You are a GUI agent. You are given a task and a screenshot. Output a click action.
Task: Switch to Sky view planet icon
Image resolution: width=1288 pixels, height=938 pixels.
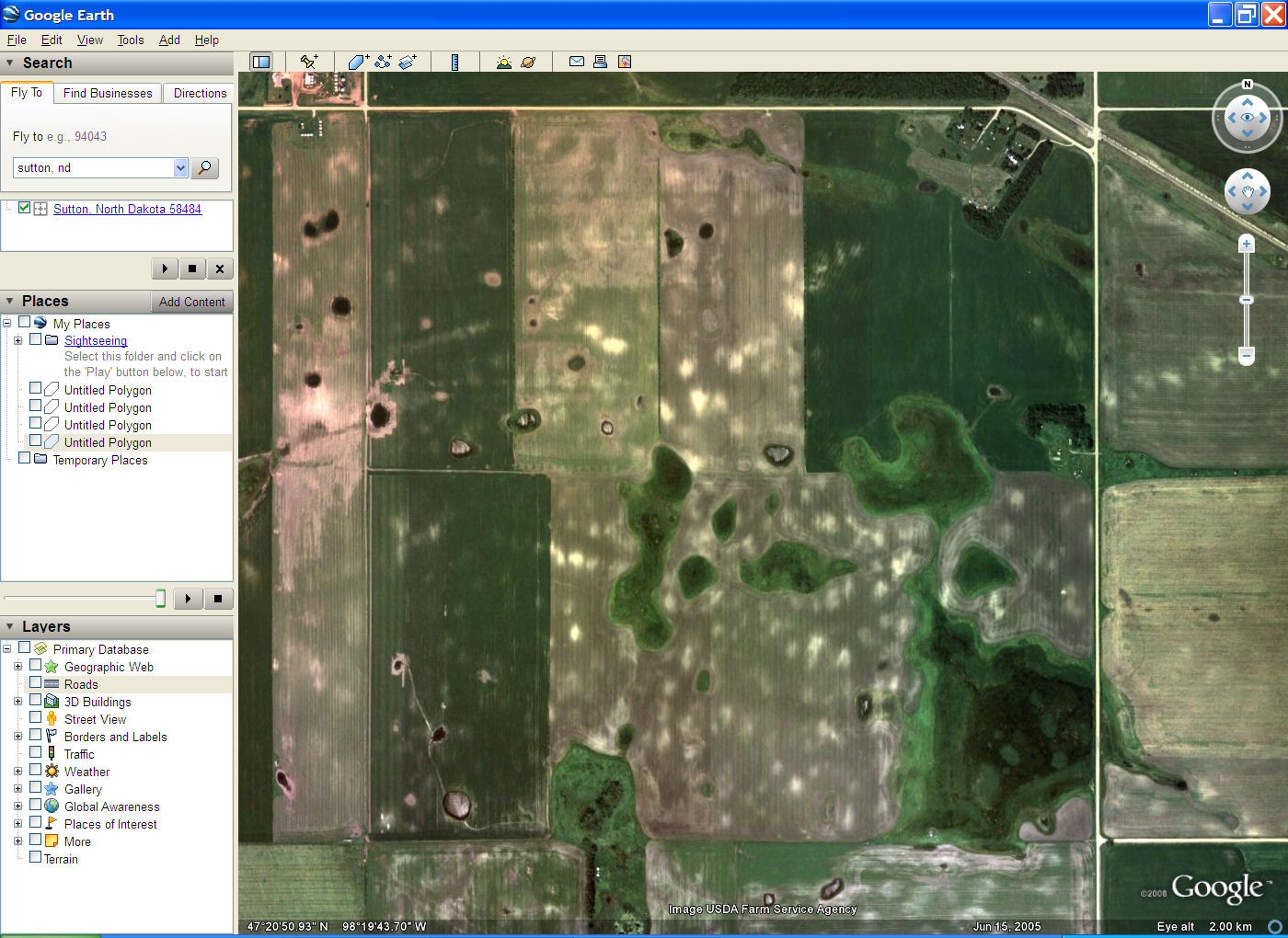[528, 62]
